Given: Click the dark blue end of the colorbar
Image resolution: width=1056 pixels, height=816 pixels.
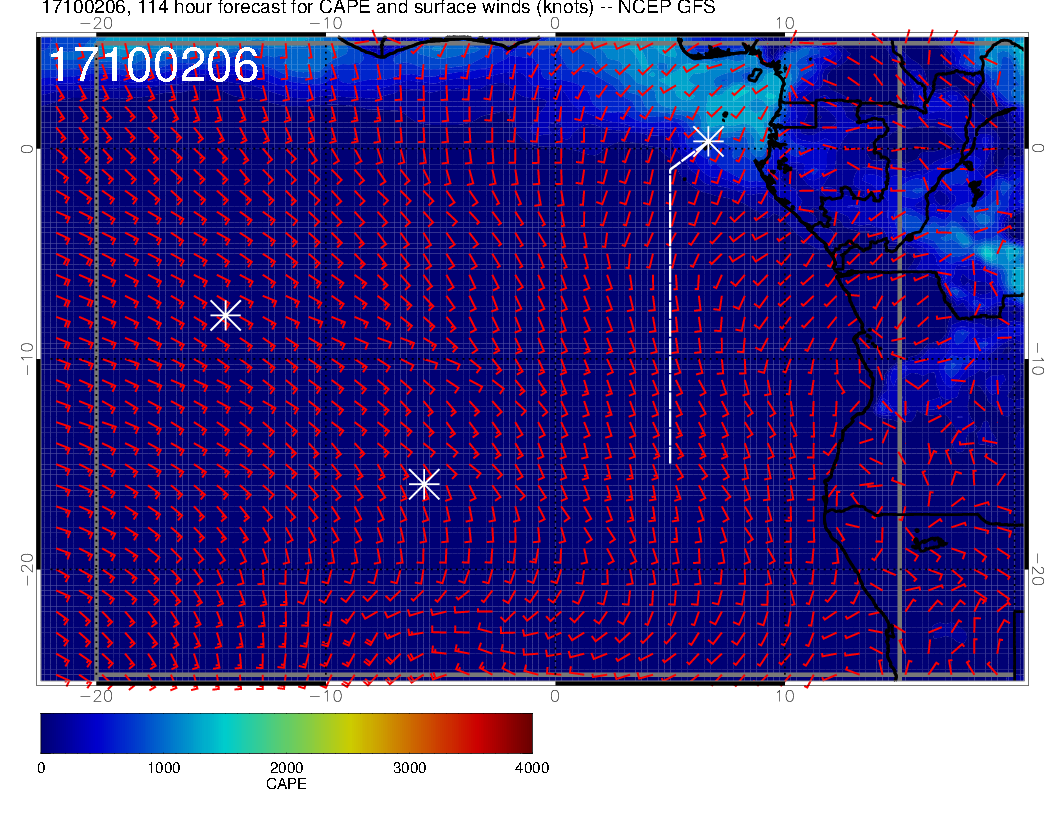Looking at the screenshot, I should [50, 732].
